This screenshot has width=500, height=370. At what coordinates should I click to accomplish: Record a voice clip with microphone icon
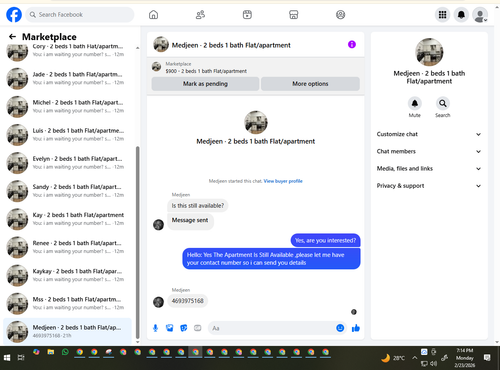(155, 328)
